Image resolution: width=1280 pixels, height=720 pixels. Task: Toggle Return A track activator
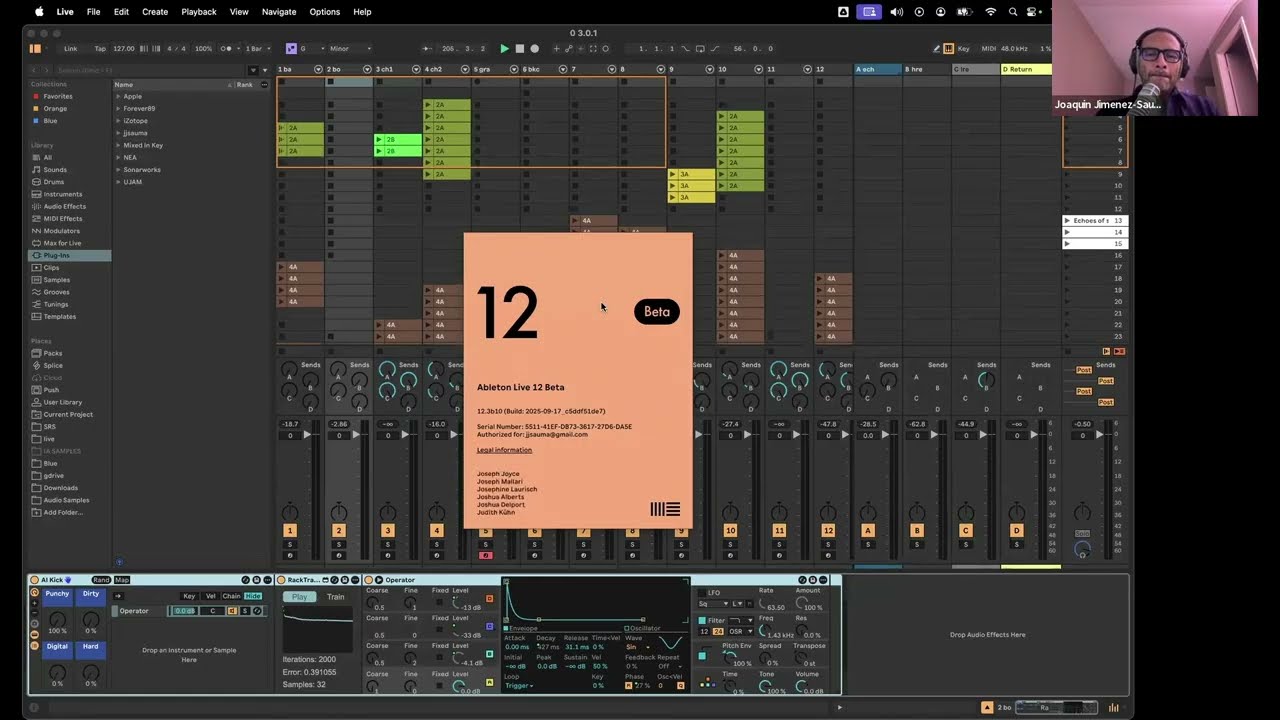pyautogui.click(x=867, y=530)
